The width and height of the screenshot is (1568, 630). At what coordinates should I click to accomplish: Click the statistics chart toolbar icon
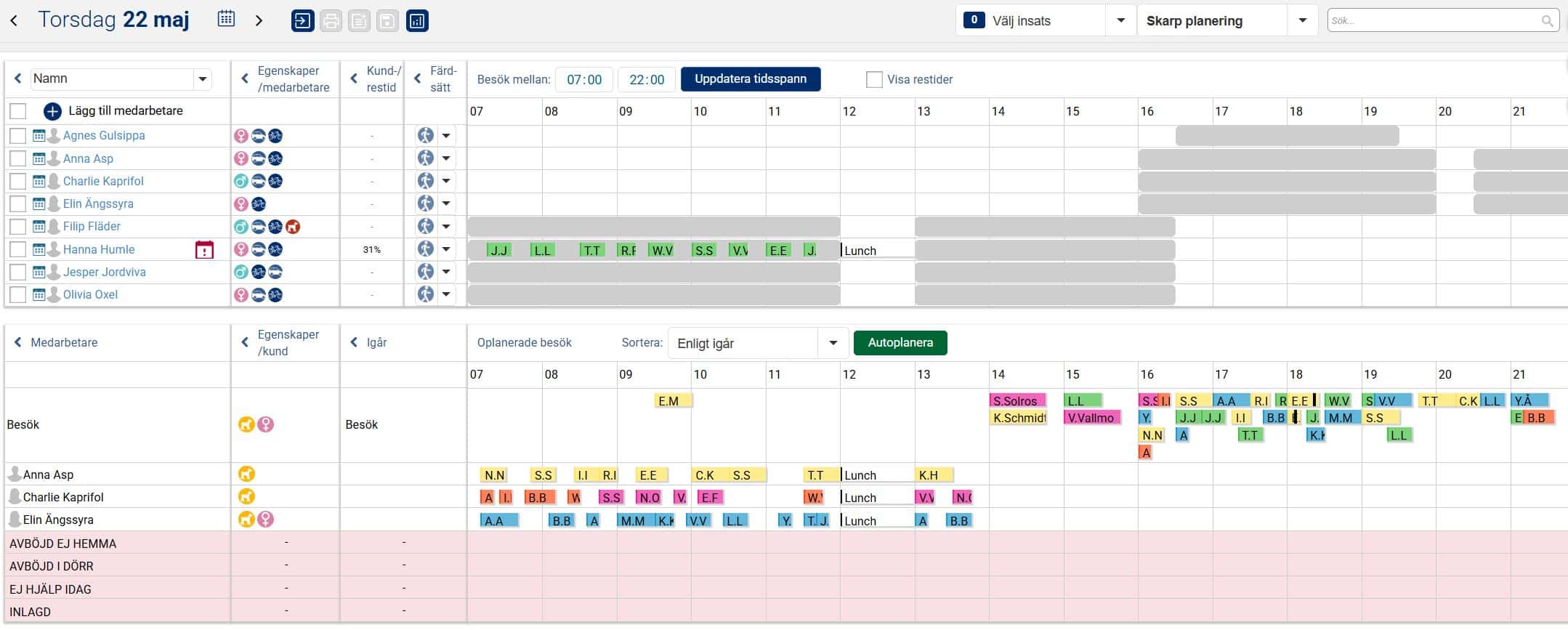pyautogui.click(x=417, y=21)
